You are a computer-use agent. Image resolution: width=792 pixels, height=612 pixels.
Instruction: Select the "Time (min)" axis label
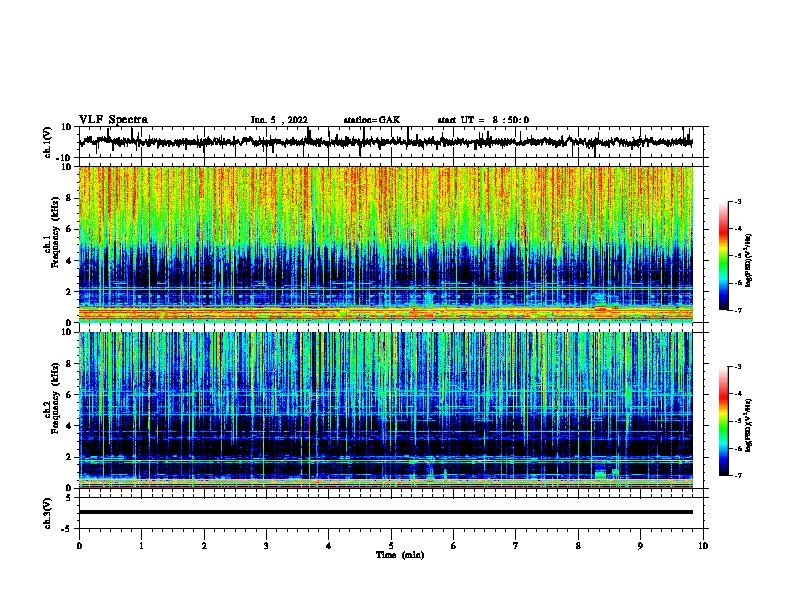click(x=400, y=555)
